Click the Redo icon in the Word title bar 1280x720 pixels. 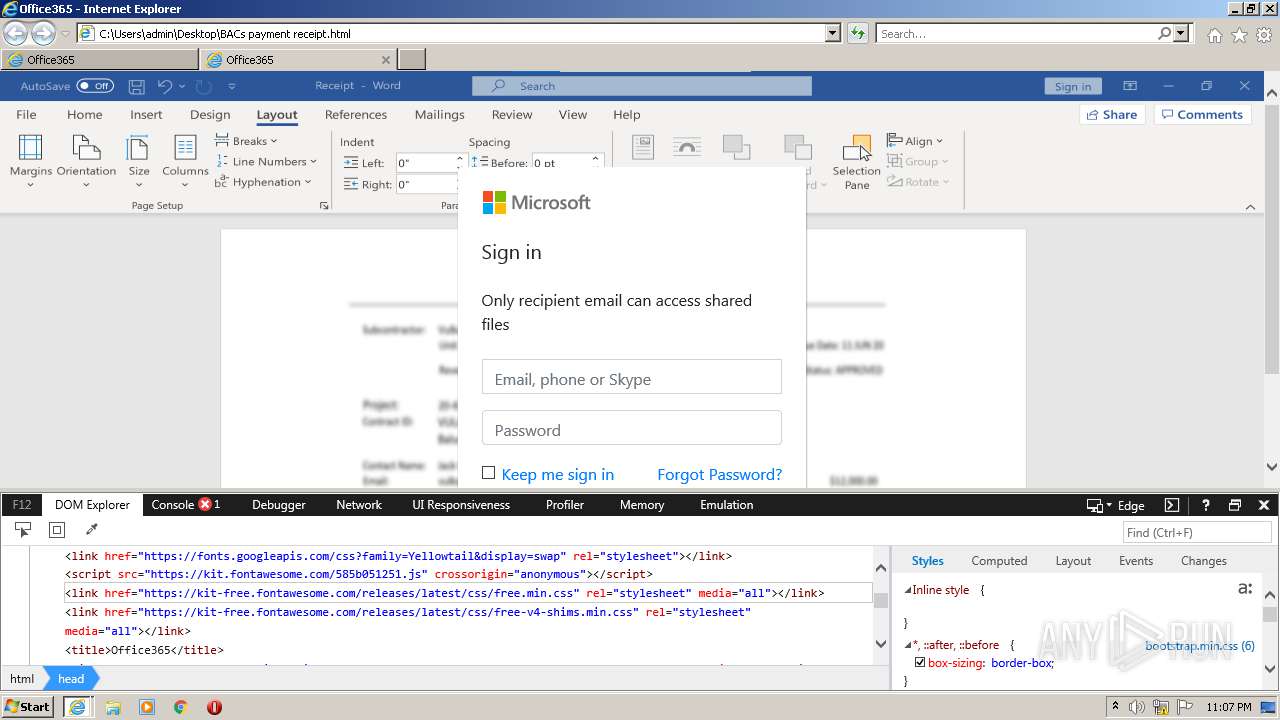click(204, 86)
